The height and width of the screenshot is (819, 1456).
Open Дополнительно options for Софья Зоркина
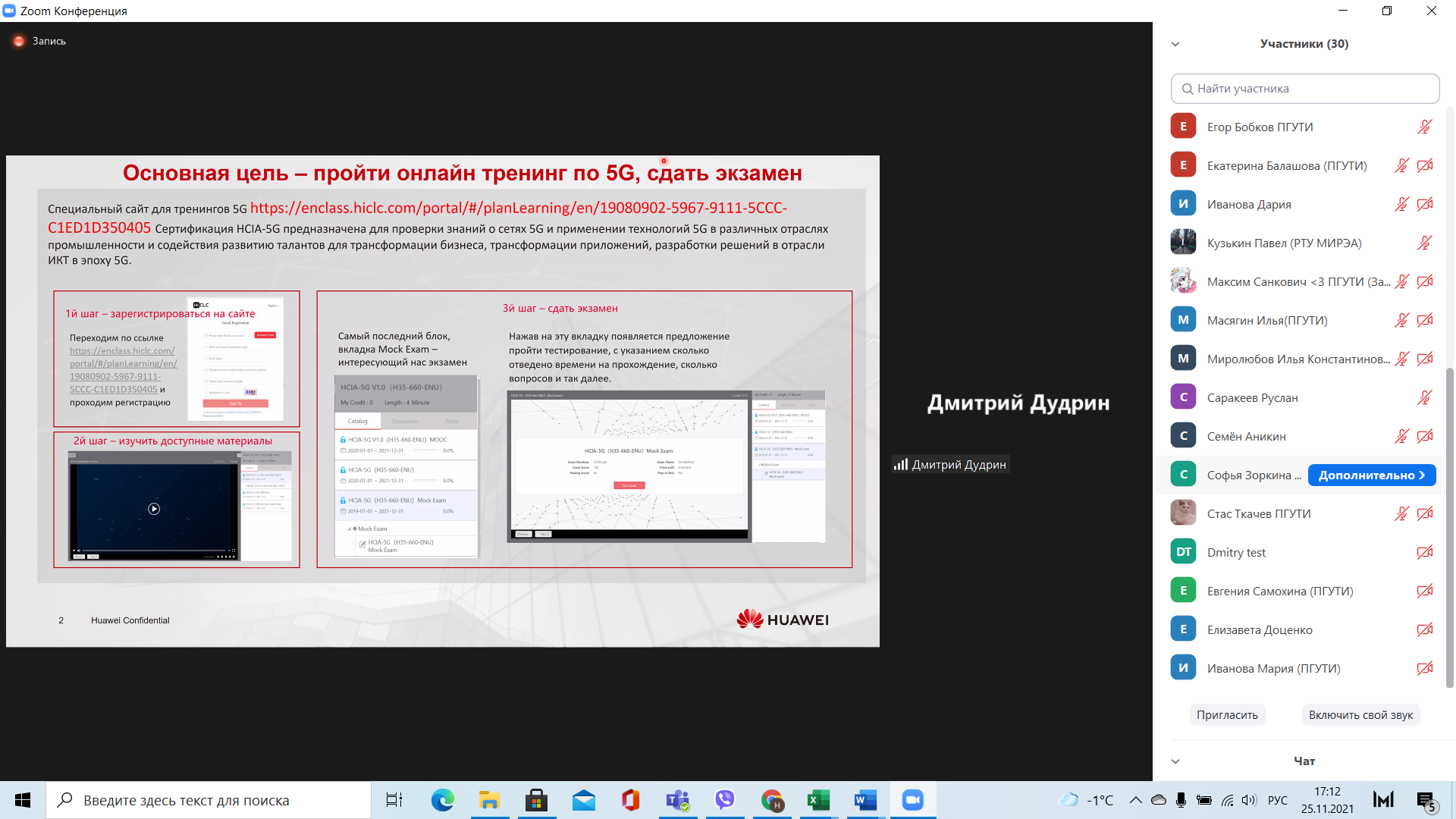click(1372, 475)
